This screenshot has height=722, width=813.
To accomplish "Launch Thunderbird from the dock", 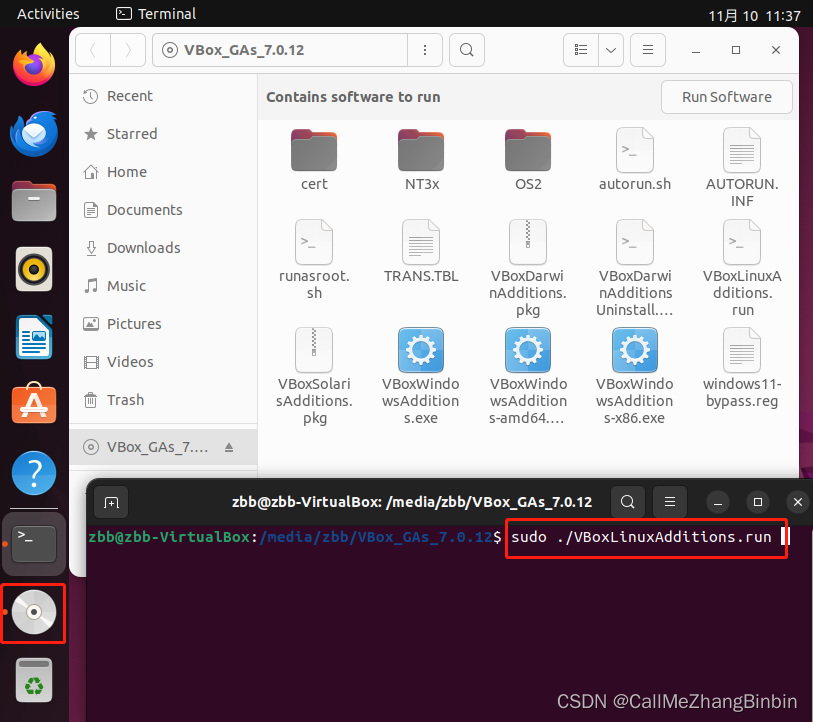I will pos(33,133).
